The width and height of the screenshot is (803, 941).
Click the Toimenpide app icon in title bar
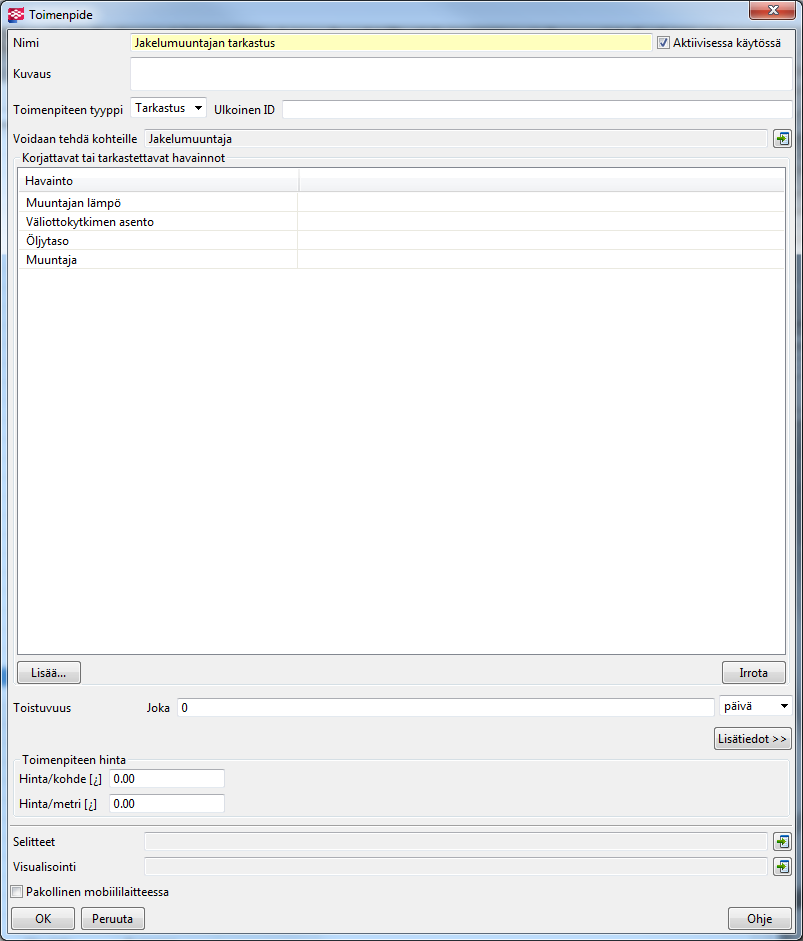(x=16, y=14)
